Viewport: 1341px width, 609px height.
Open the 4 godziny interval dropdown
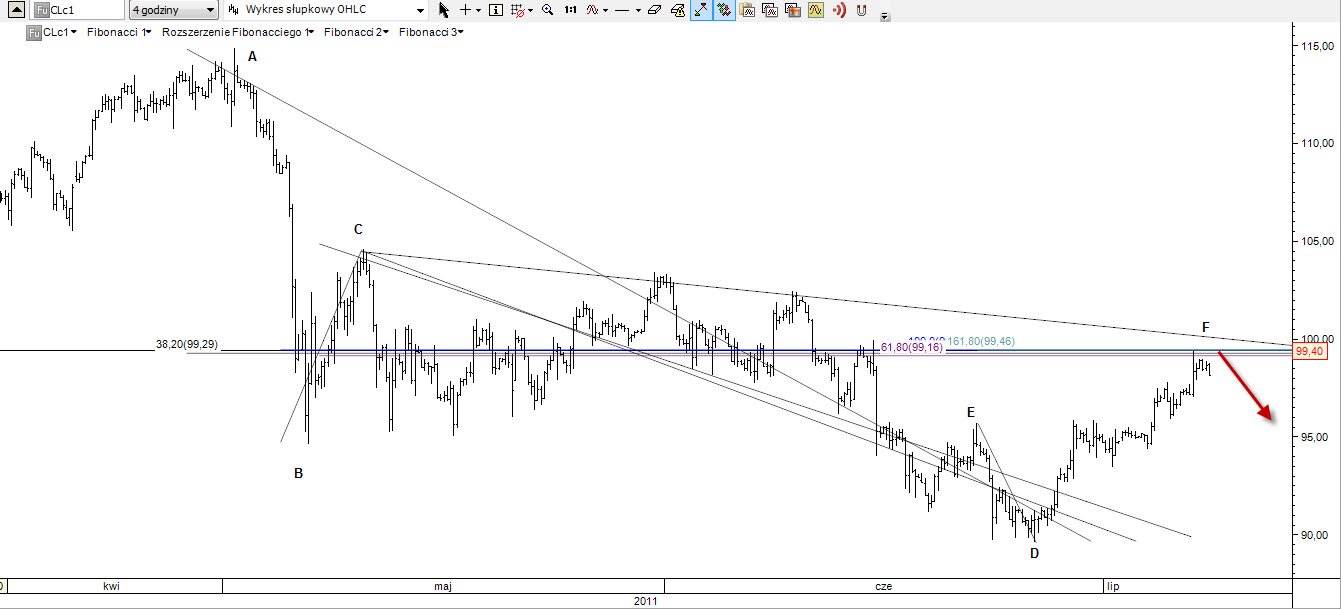pyautogui.click(x=174, y=10)
